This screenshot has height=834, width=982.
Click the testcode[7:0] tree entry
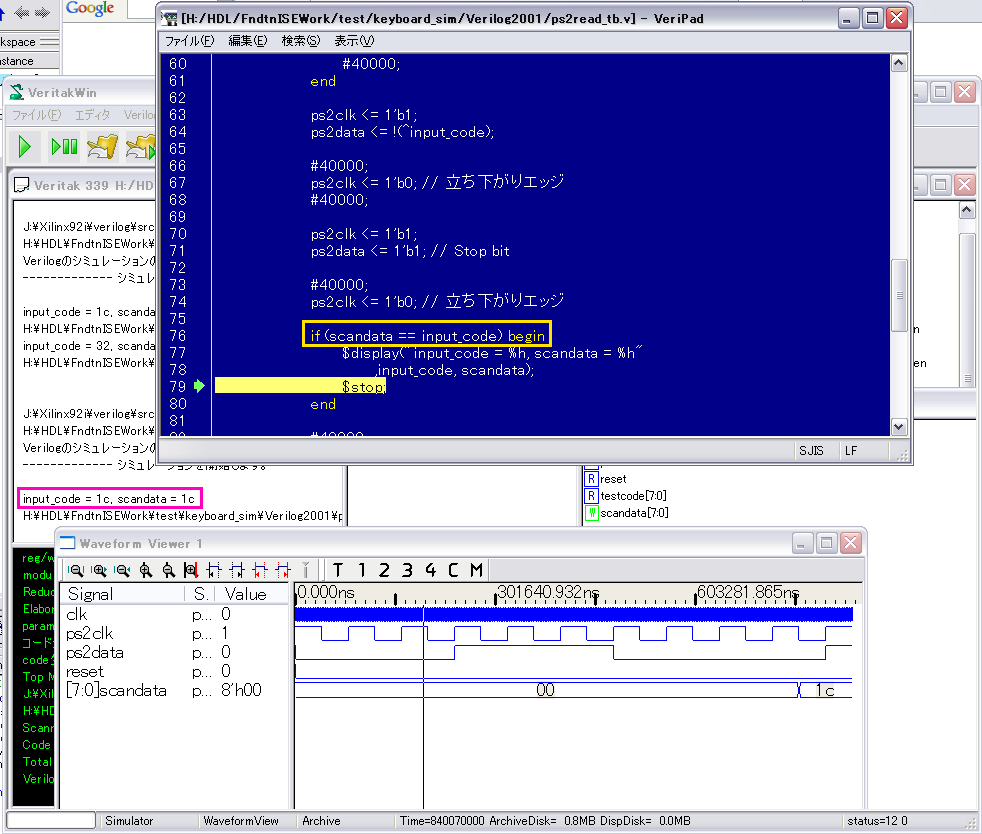click(x=633, y=496)
